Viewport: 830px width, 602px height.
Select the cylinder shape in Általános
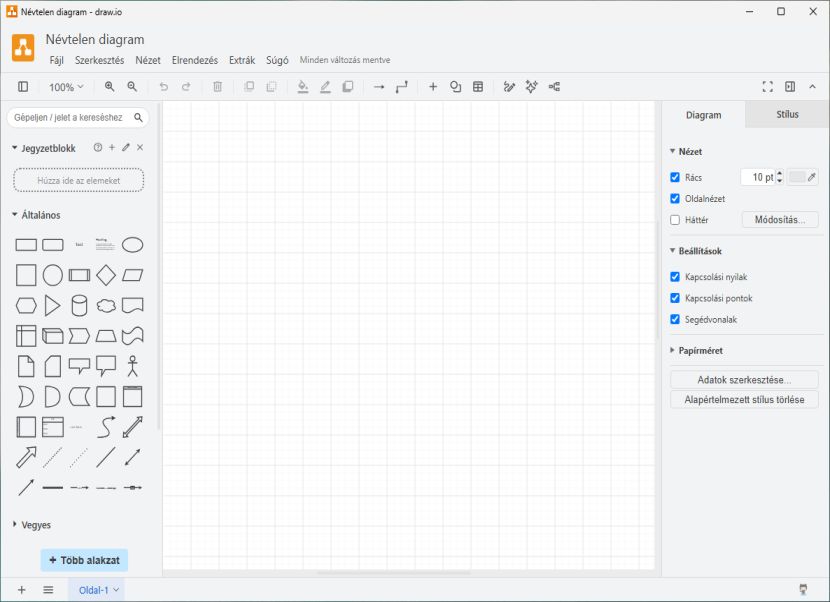(x=79, y=306)
